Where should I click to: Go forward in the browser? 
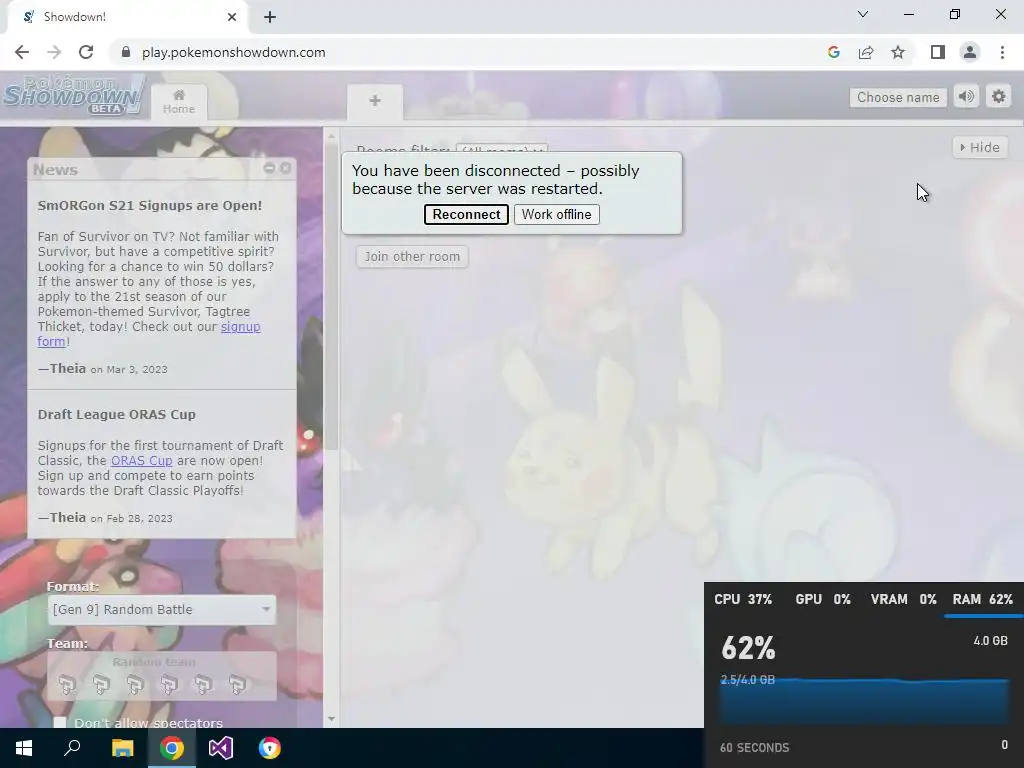pyautogui.click(x=54, y=52)
